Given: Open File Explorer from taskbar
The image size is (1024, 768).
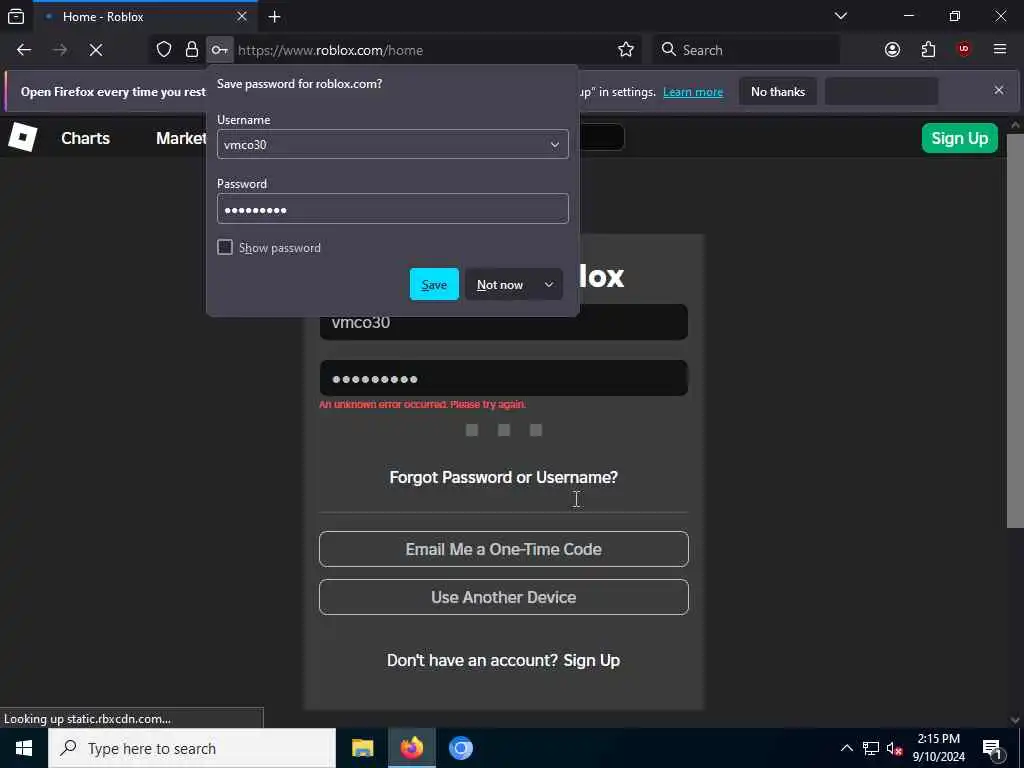Looking at the screenshot, I should (x=362, y=748).
